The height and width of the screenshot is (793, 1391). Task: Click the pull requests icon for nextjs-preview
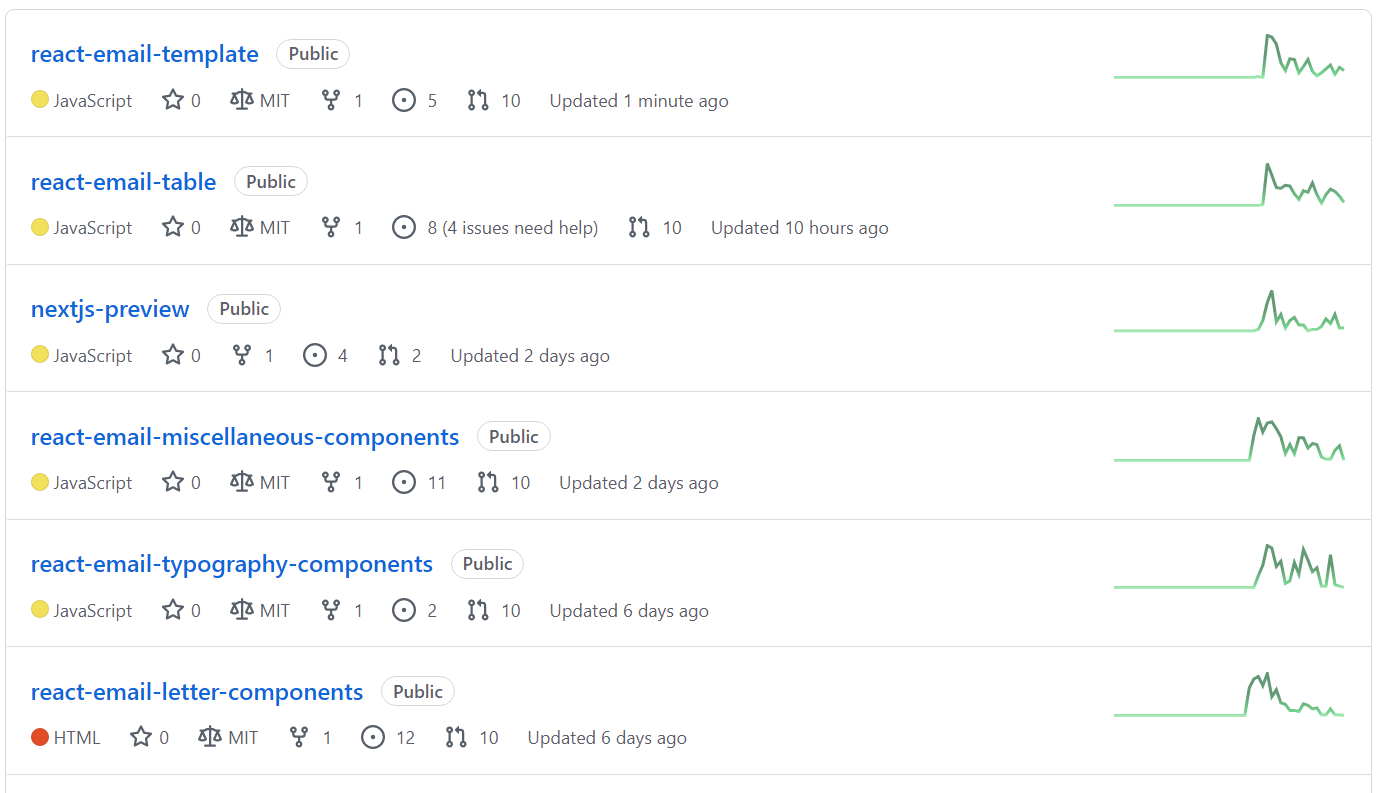click(389, 355)
